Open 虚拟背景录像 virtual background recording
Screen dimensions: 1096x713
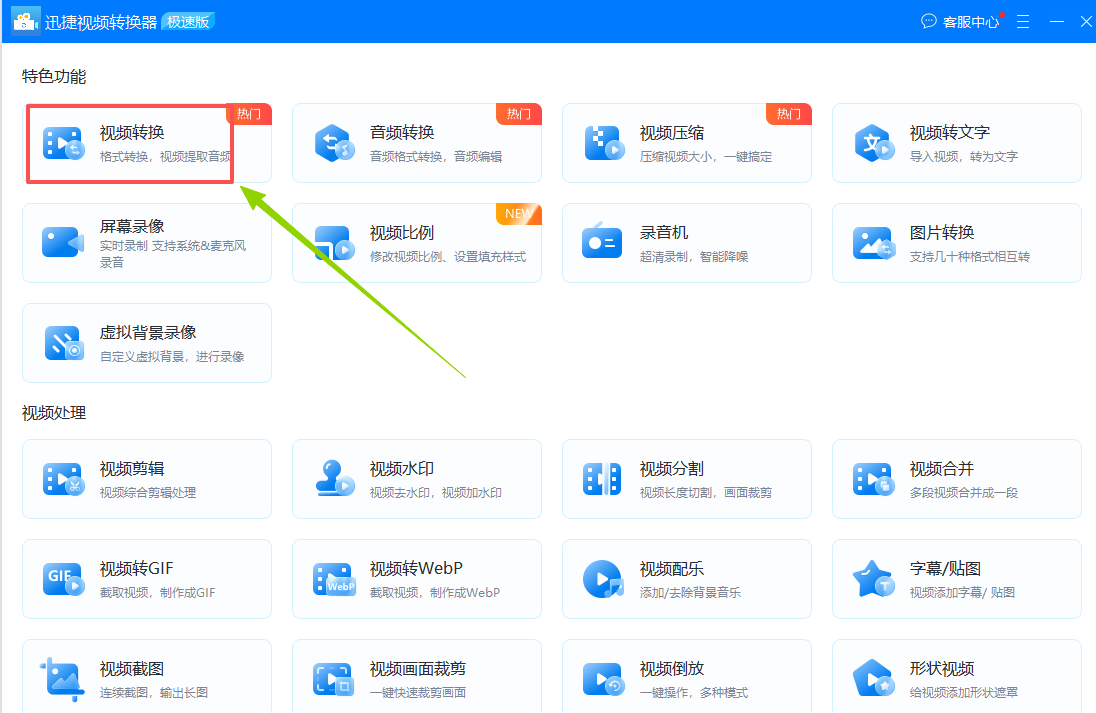[146, 342]
